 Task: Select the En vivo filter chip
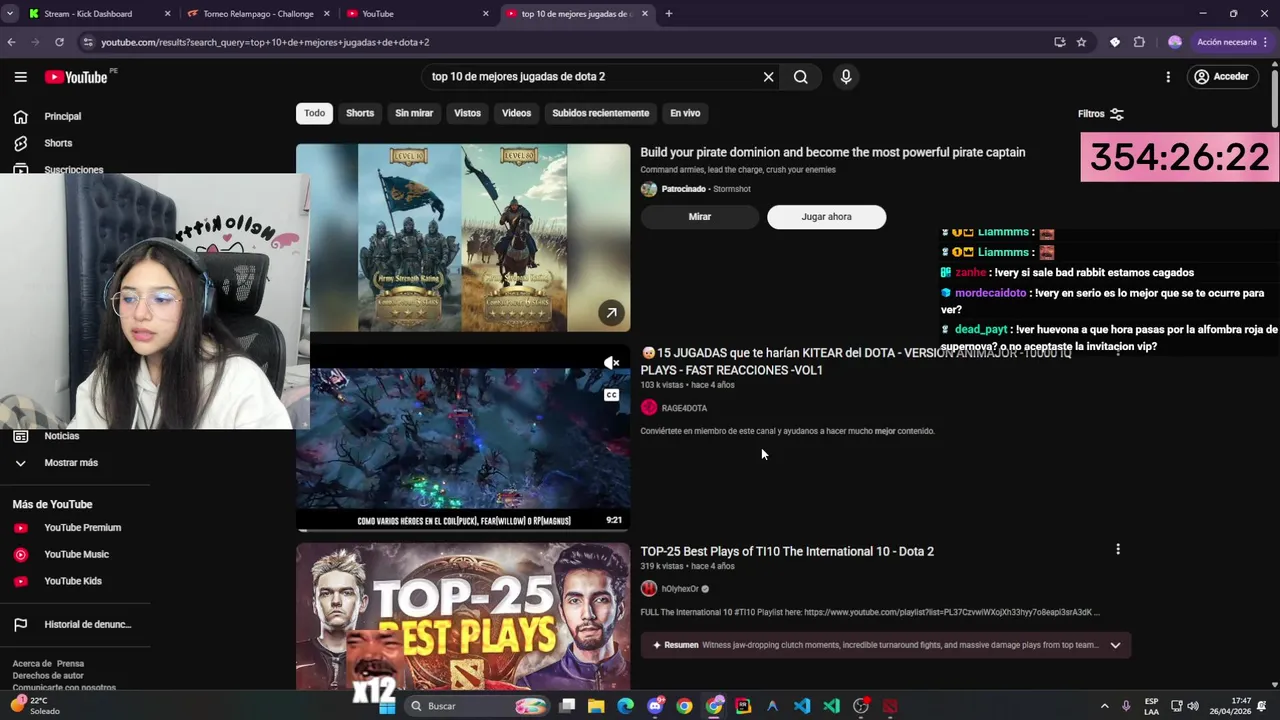click(x=685, y=113)
